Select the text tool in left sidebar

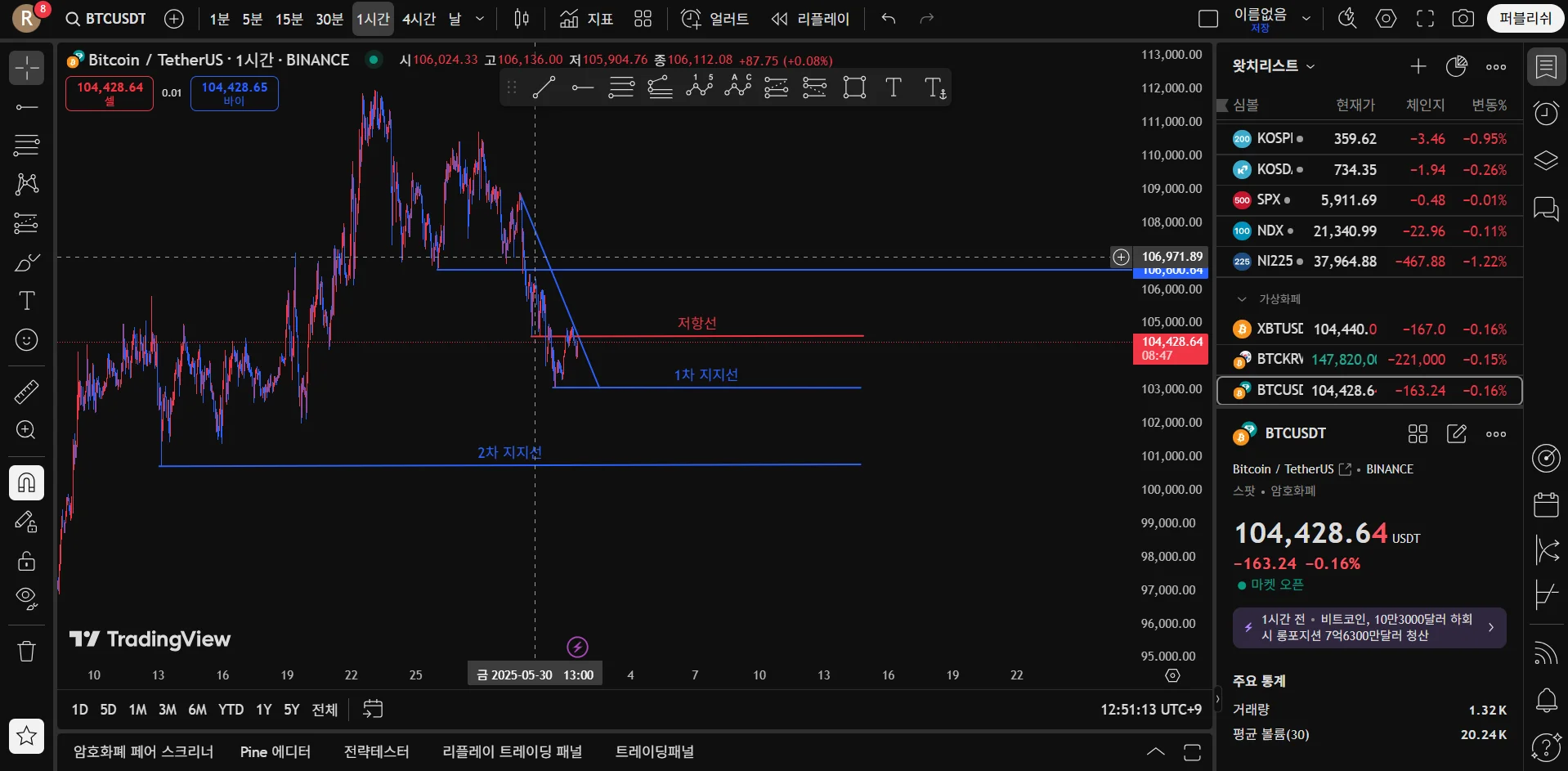pyautogui.click(x=27, y=301)
